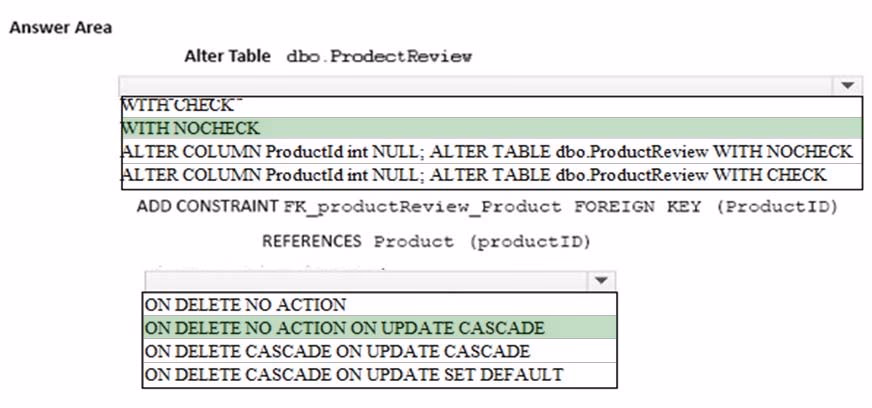Click the empty top combo box field

[x=476, y=86]
